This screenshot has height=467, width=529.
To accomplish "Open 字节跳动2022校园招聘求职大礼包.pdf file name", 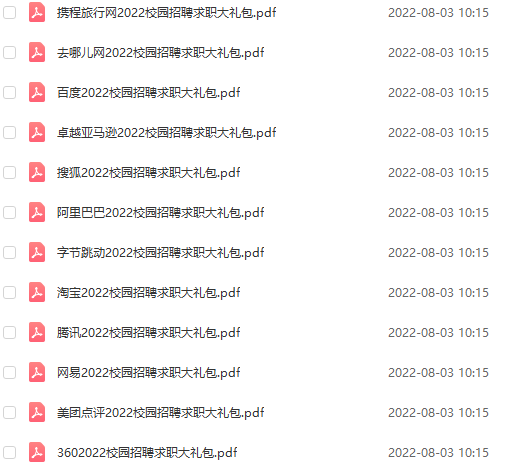I will (x=160, y=253).
